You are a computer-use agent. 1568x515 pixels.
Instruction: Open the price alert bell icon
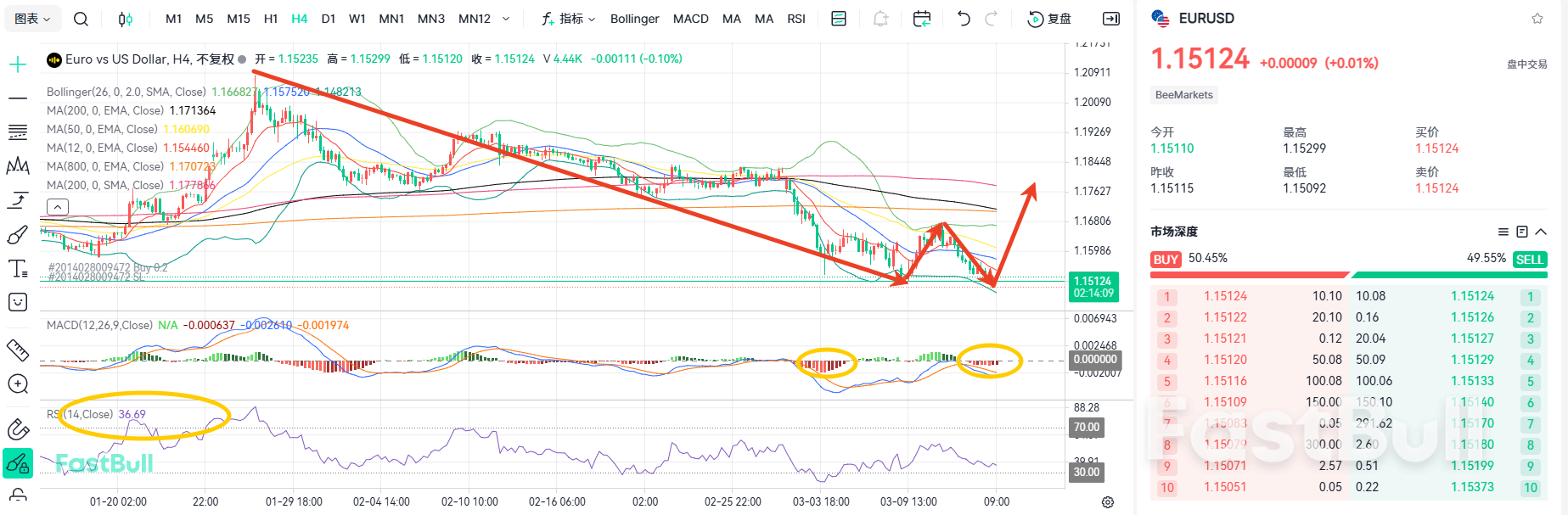click(x=880, y=19)
